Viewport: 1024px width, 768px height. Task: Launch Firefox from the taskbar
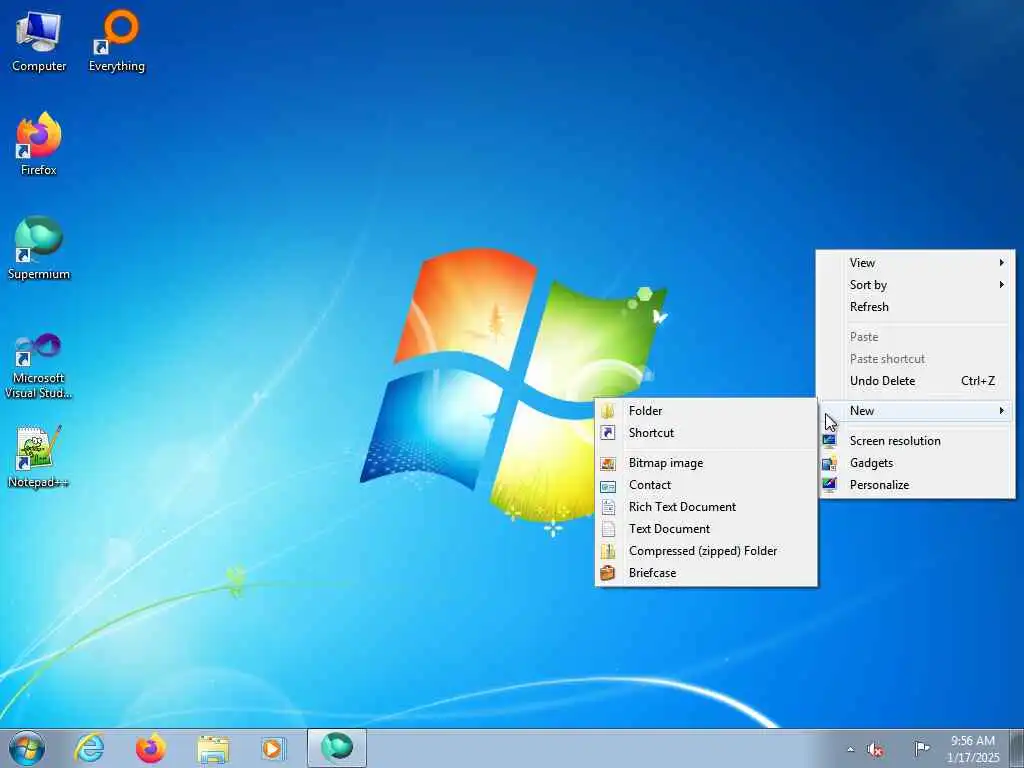click(x=151, y=748)
